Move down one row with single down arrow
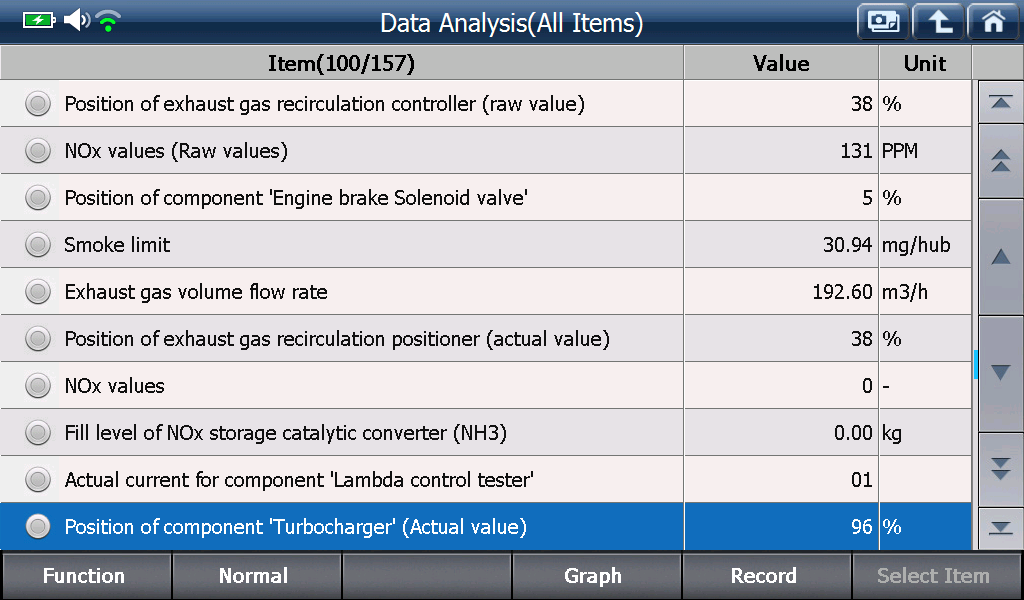This screenshot has height=600, width=1024. pos(1000,373)
